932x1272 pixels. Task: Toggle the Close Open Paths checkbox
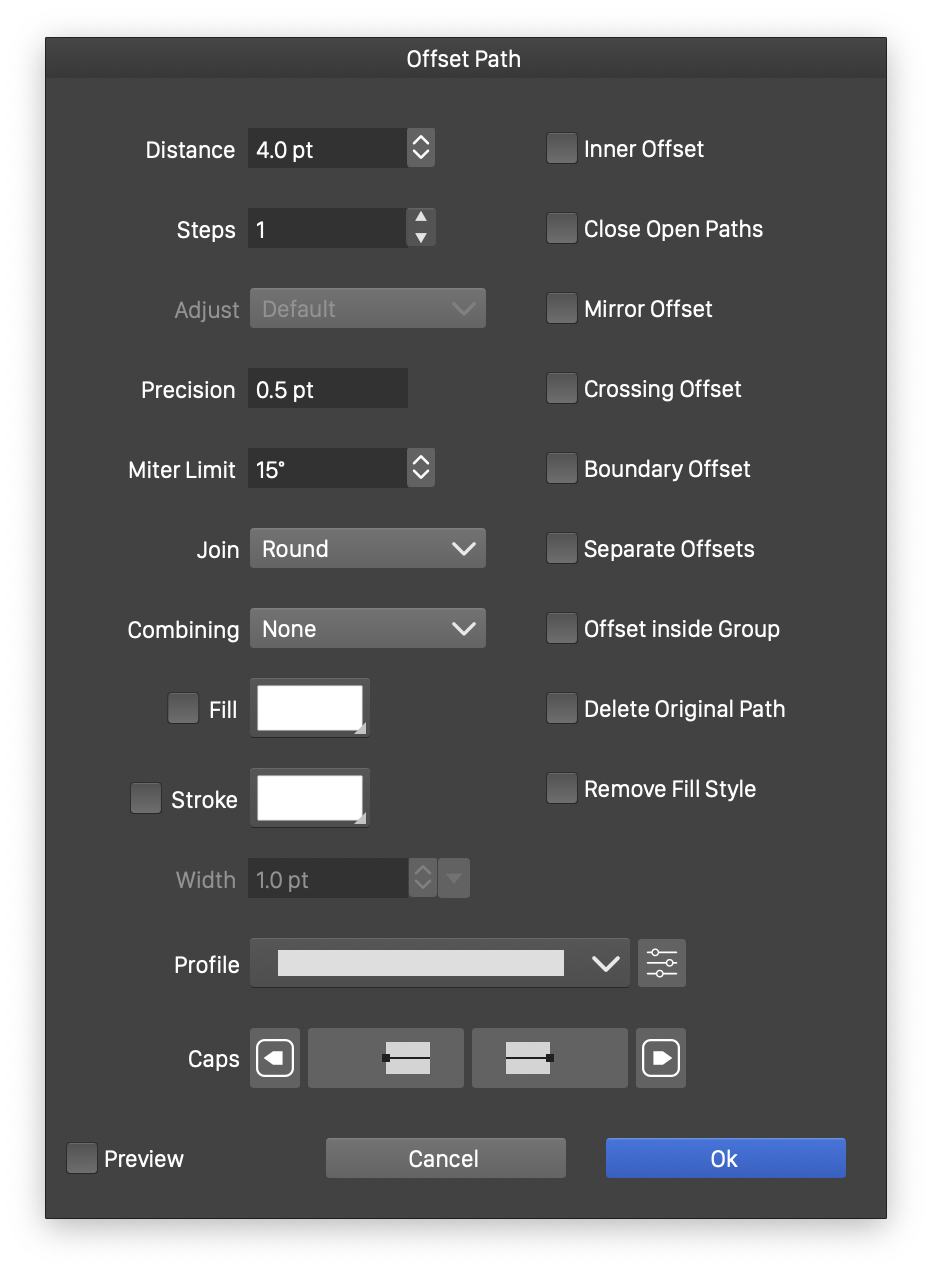[562, 229]
